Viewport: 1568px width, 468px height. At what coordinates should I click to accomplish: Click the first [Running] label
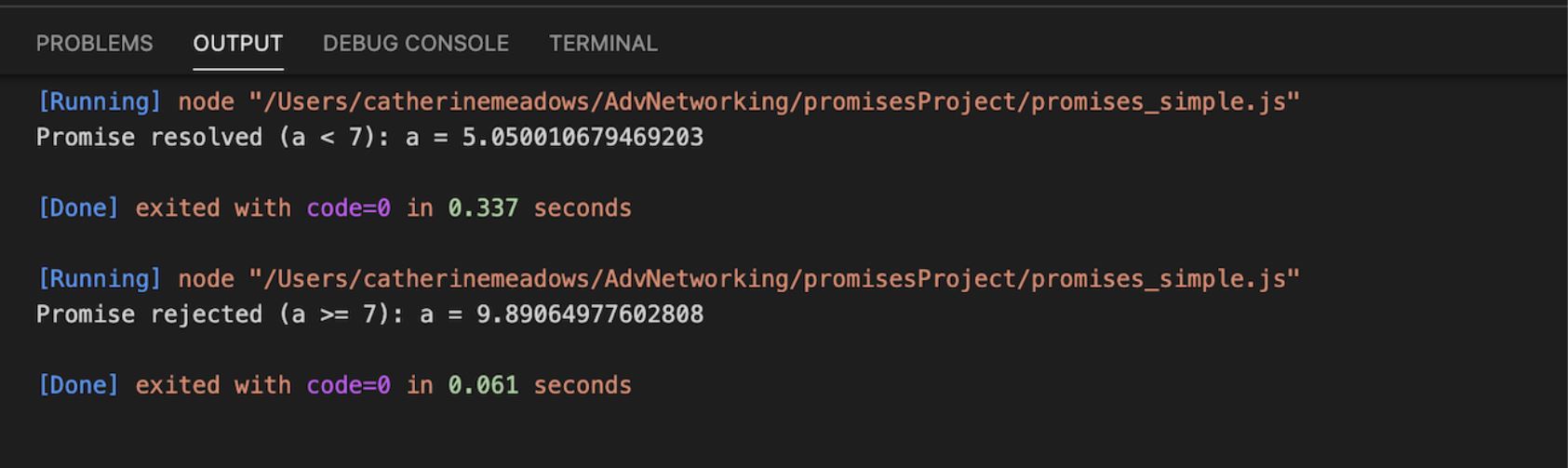coord(99,101)
